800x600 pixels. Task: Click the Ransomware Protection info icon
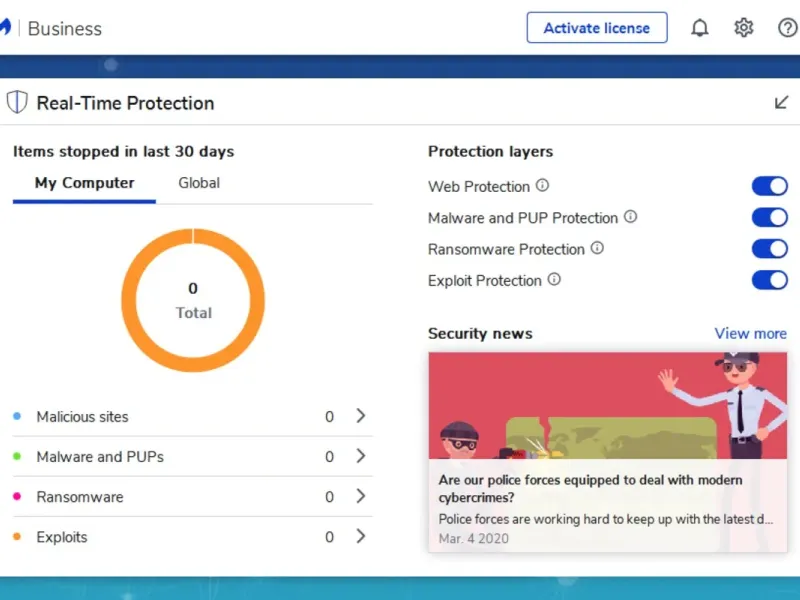[597, 249]
